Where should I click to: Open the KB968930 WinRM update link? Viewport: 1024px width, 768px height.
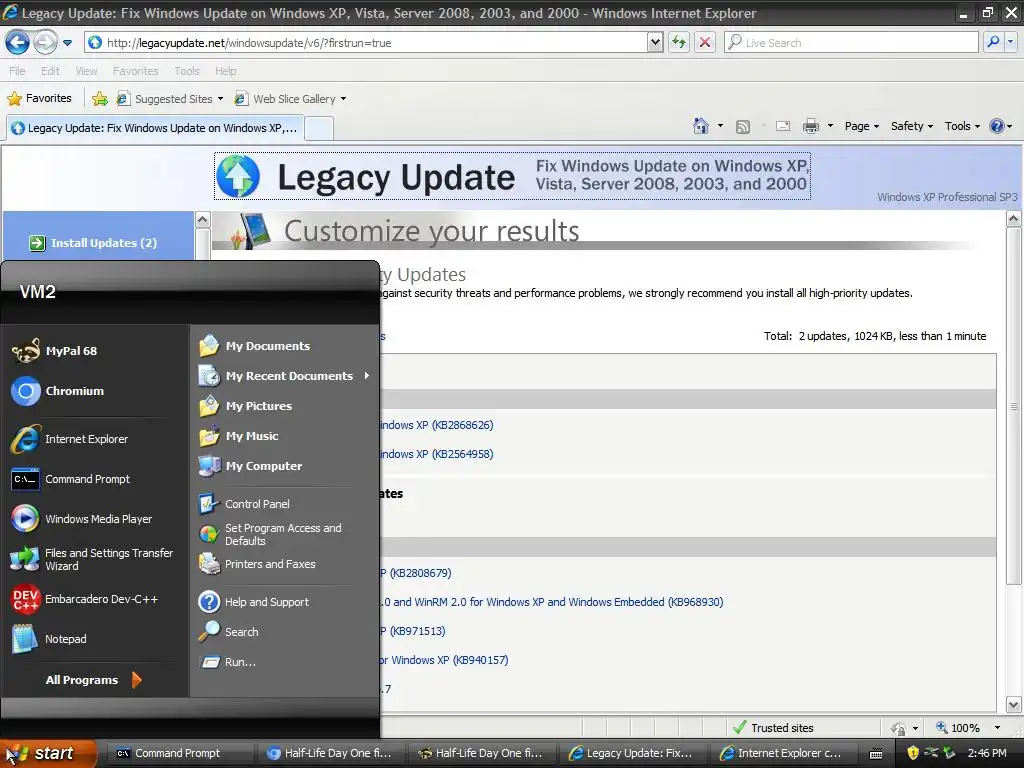click(552, 602)
